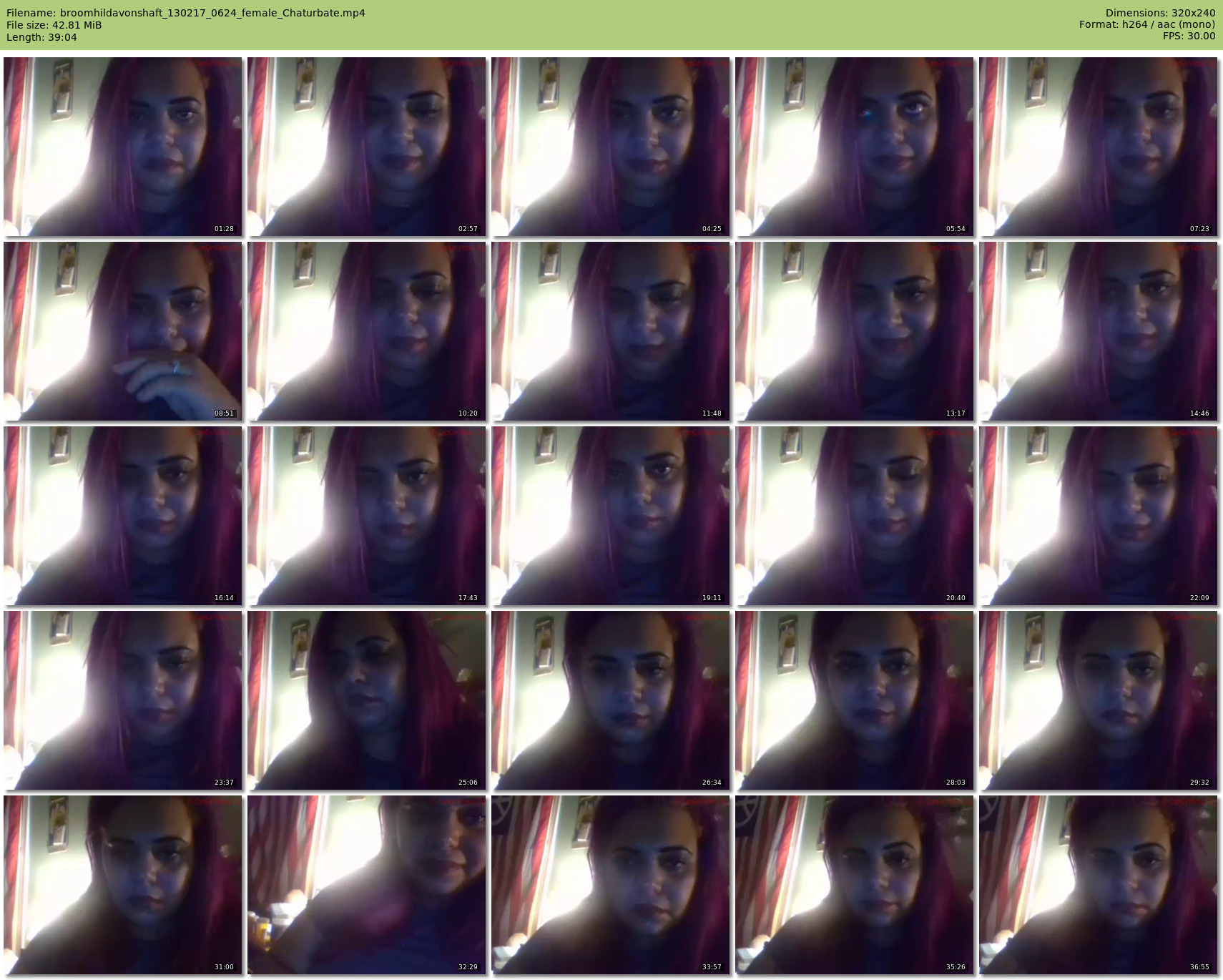Select the thumbnail marked 22:09

[1099, 516]
